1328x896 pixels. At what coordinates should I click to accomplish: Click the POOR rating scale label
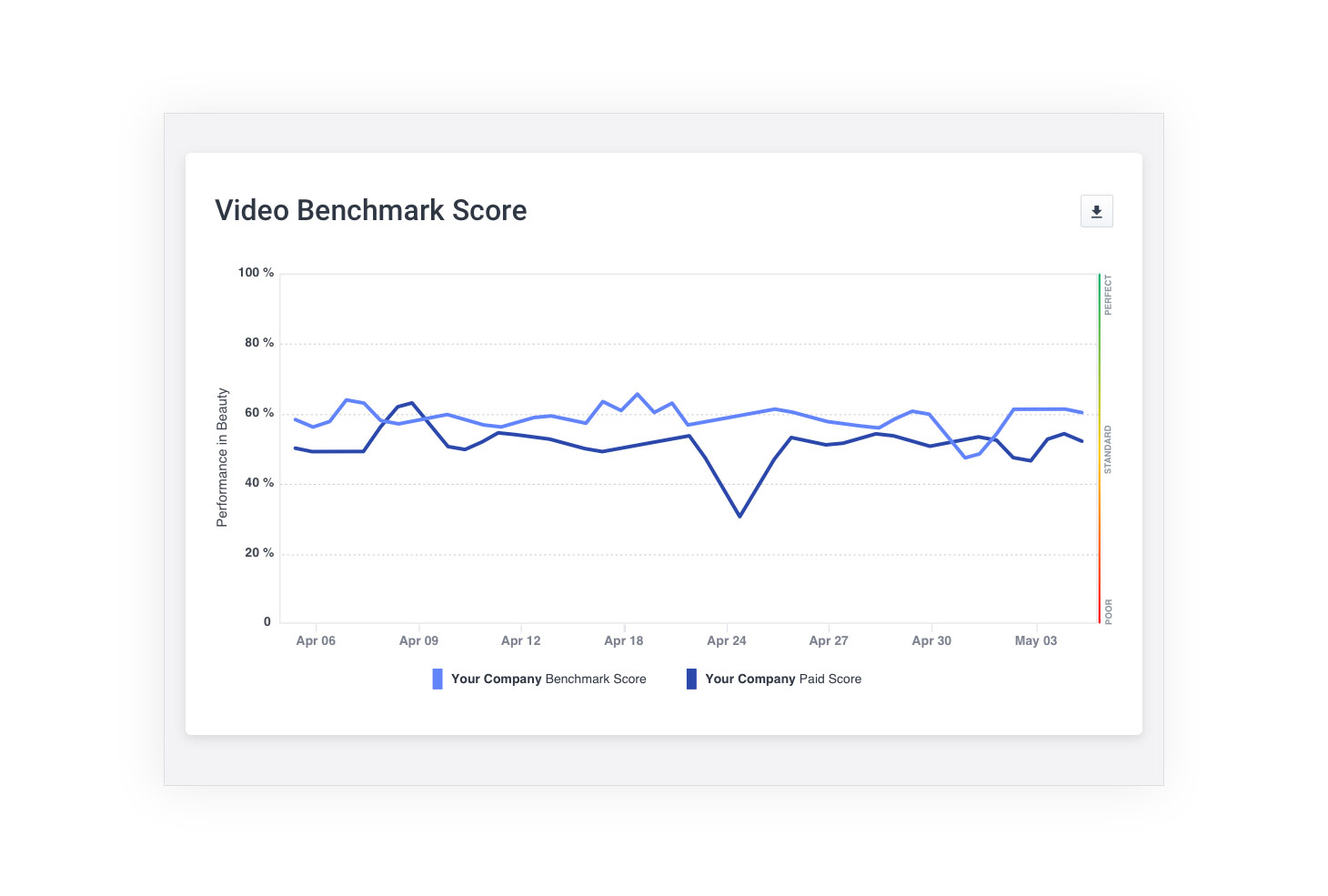1108,611
